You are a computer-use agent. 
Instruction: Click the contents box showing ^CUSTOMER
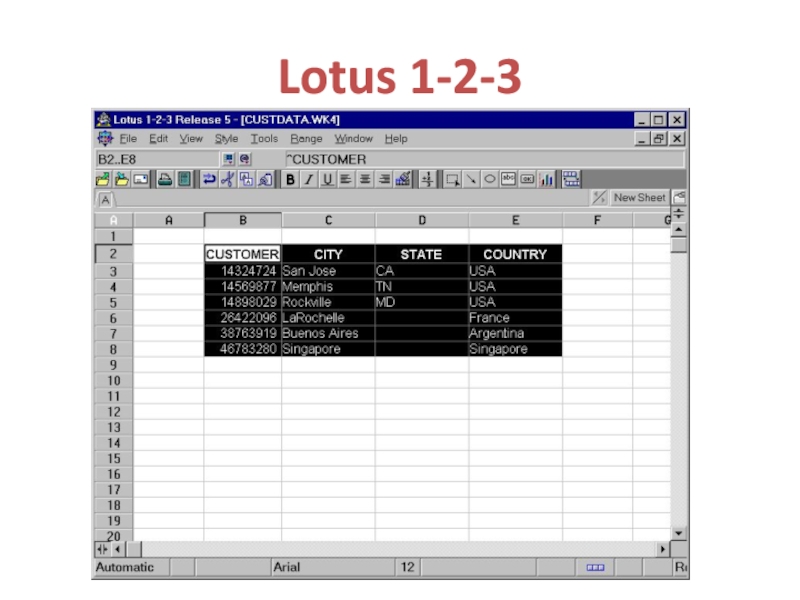[484, 159]
